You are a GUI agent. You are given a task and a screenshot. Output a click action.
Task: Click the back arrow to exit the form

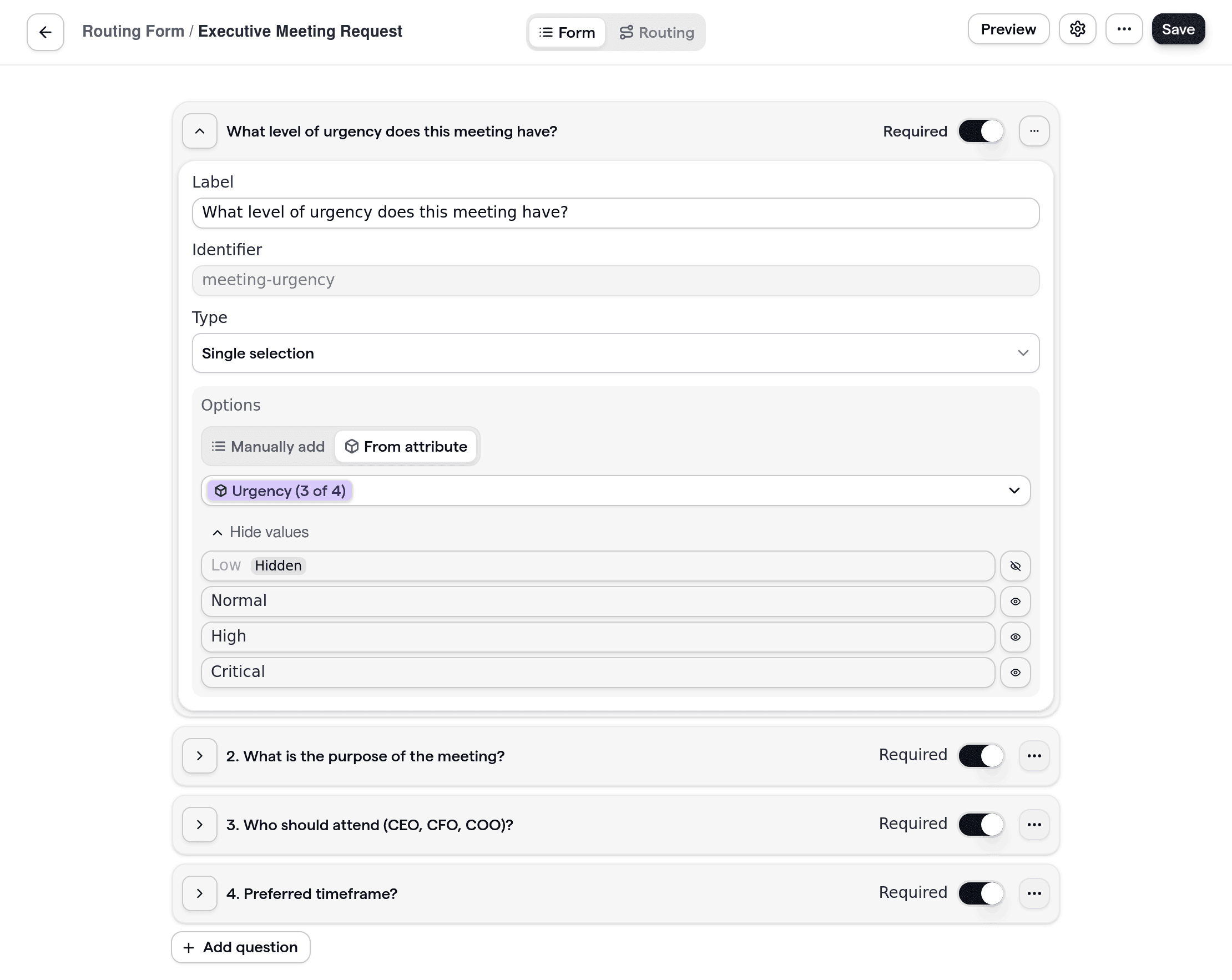tap(44, 32)
